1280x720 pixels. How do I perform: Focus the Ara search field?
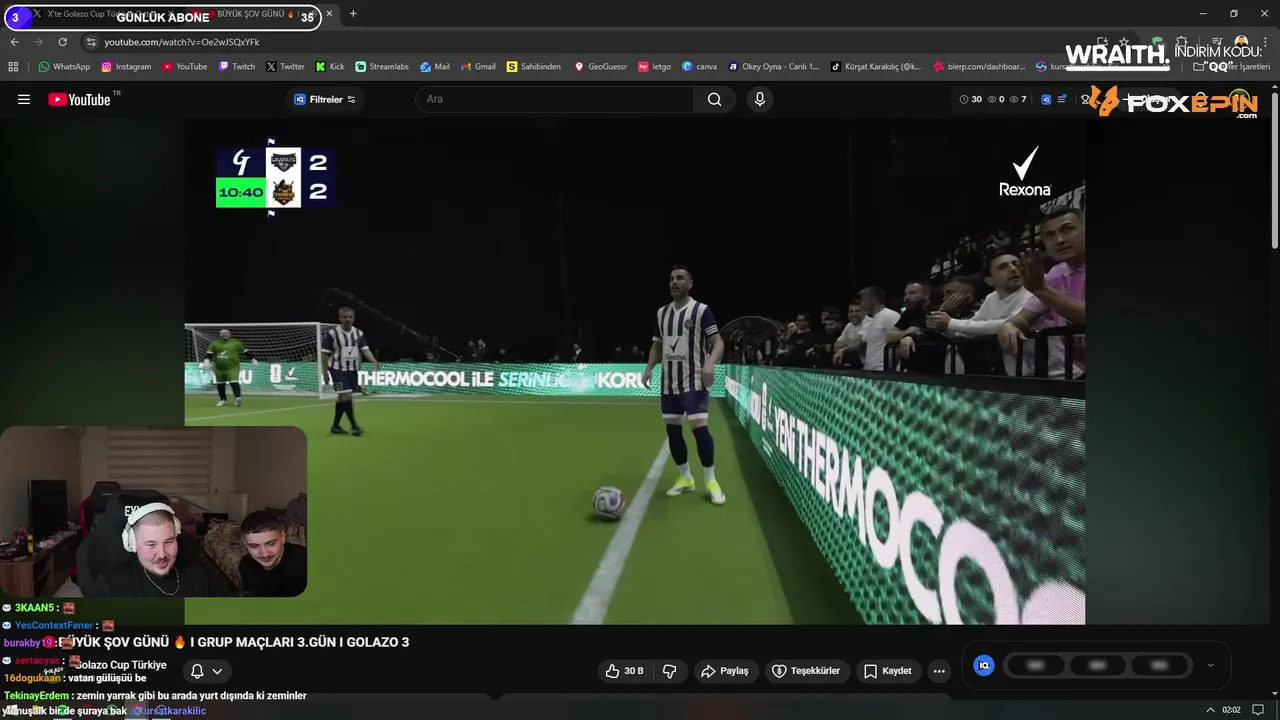click(x=555, y=99)
